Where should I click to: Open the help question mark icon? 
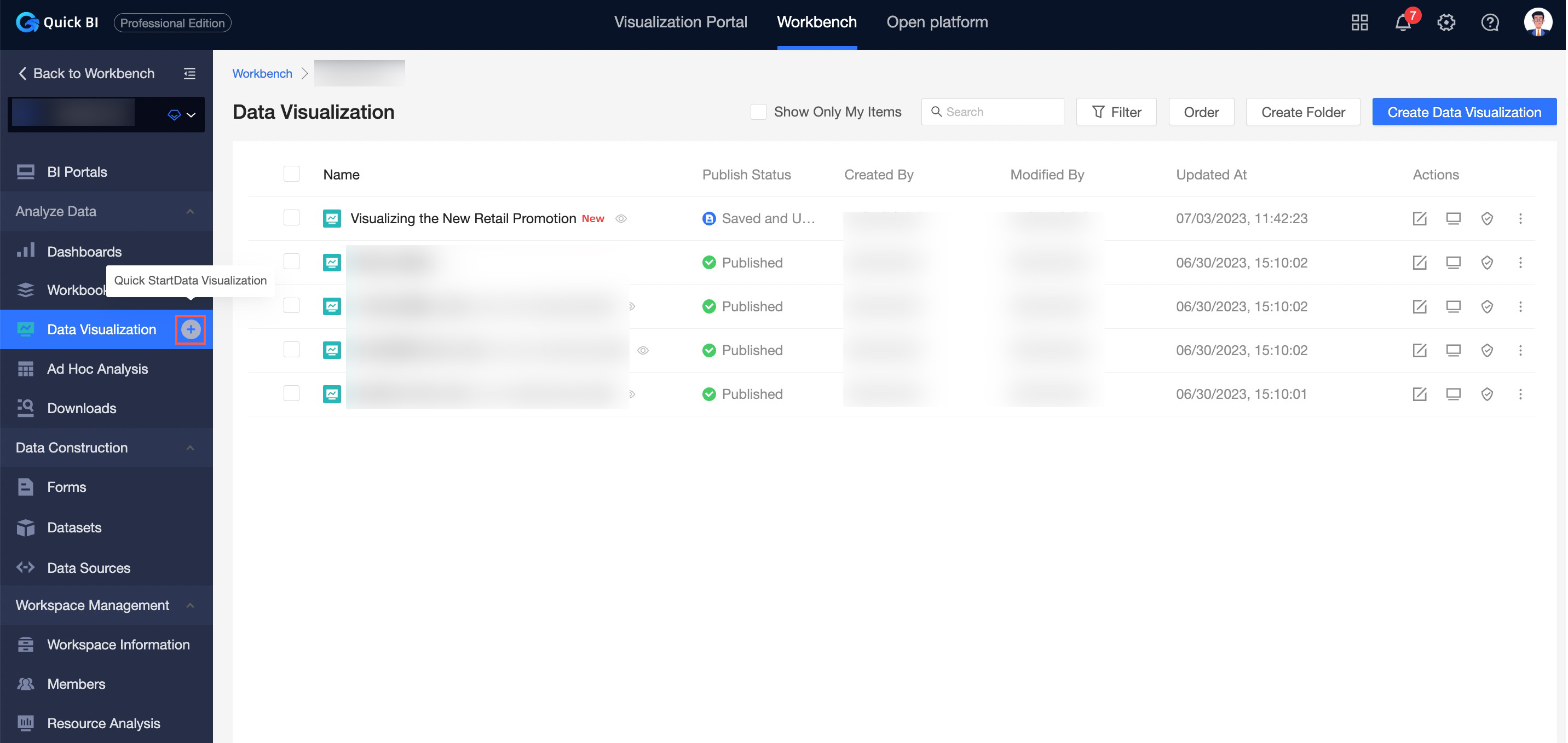tap(1490, 22)
